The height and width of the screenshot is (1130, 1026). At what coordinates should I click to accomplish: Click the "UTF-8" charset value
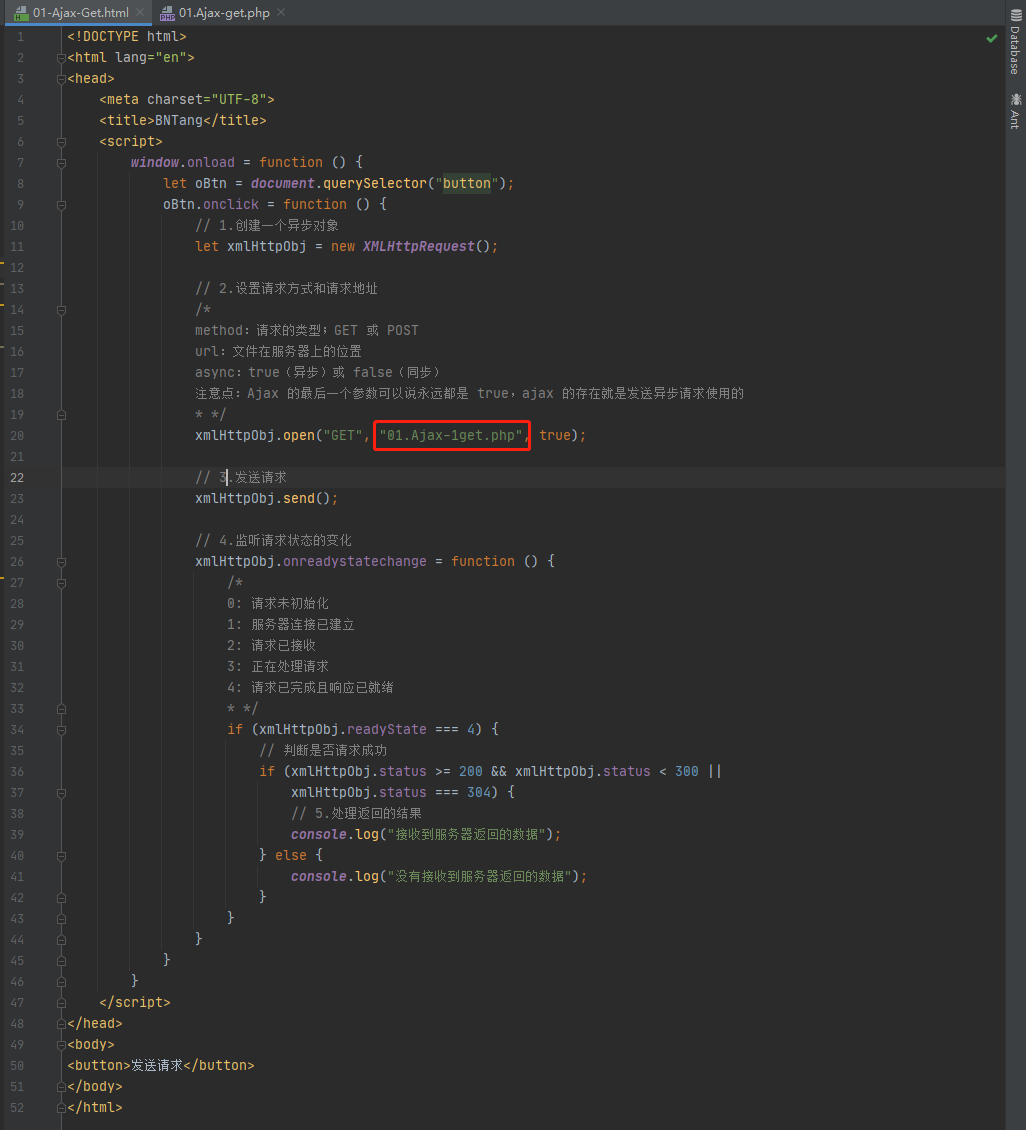coord(239,99)
